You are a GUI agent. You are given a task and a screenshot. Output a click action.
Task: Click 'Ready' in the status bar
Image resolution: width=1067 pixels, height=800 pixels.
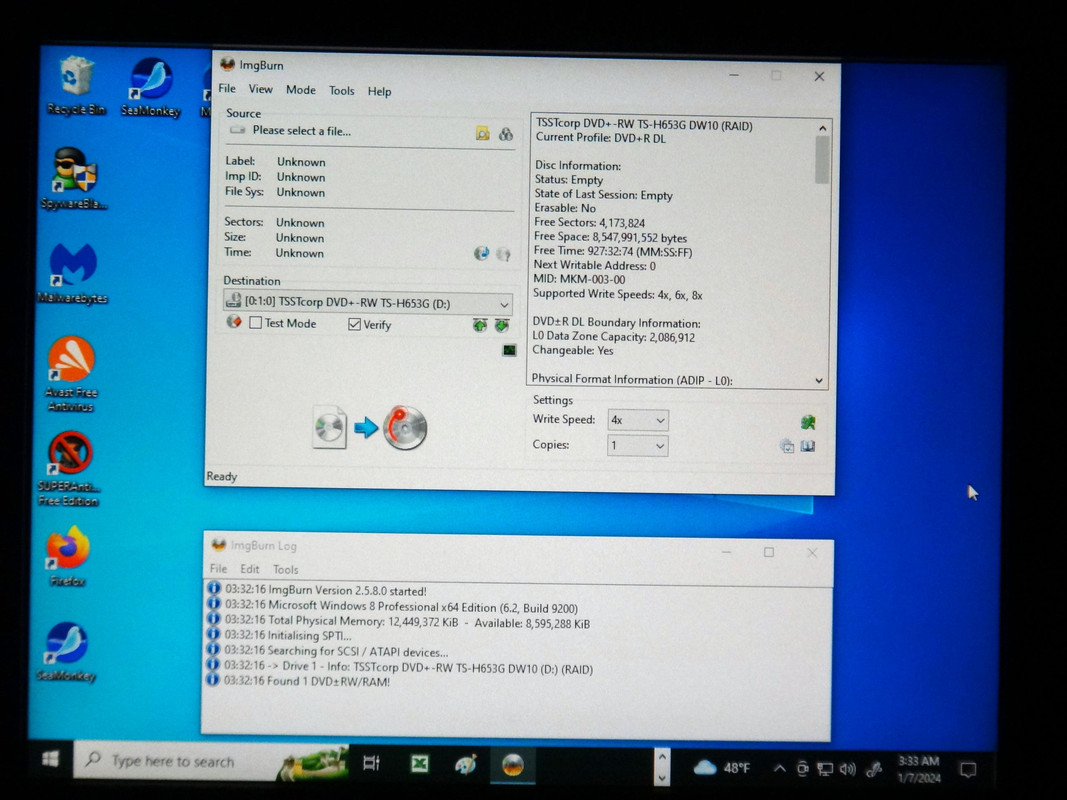(x=222, y=476)
